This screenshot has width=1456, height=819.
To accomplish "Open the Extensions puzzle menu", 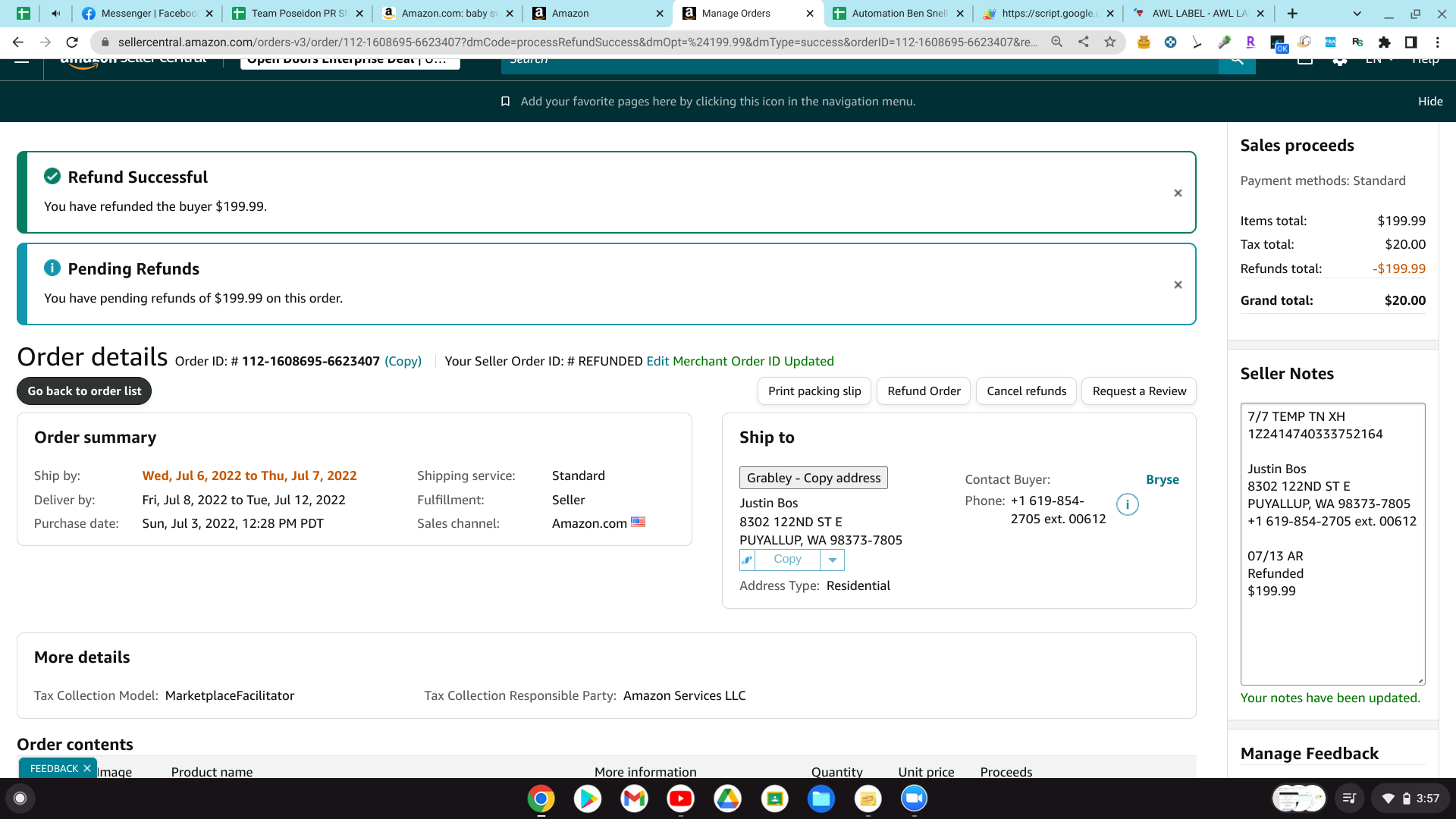I will click(x=1385, y=42).
